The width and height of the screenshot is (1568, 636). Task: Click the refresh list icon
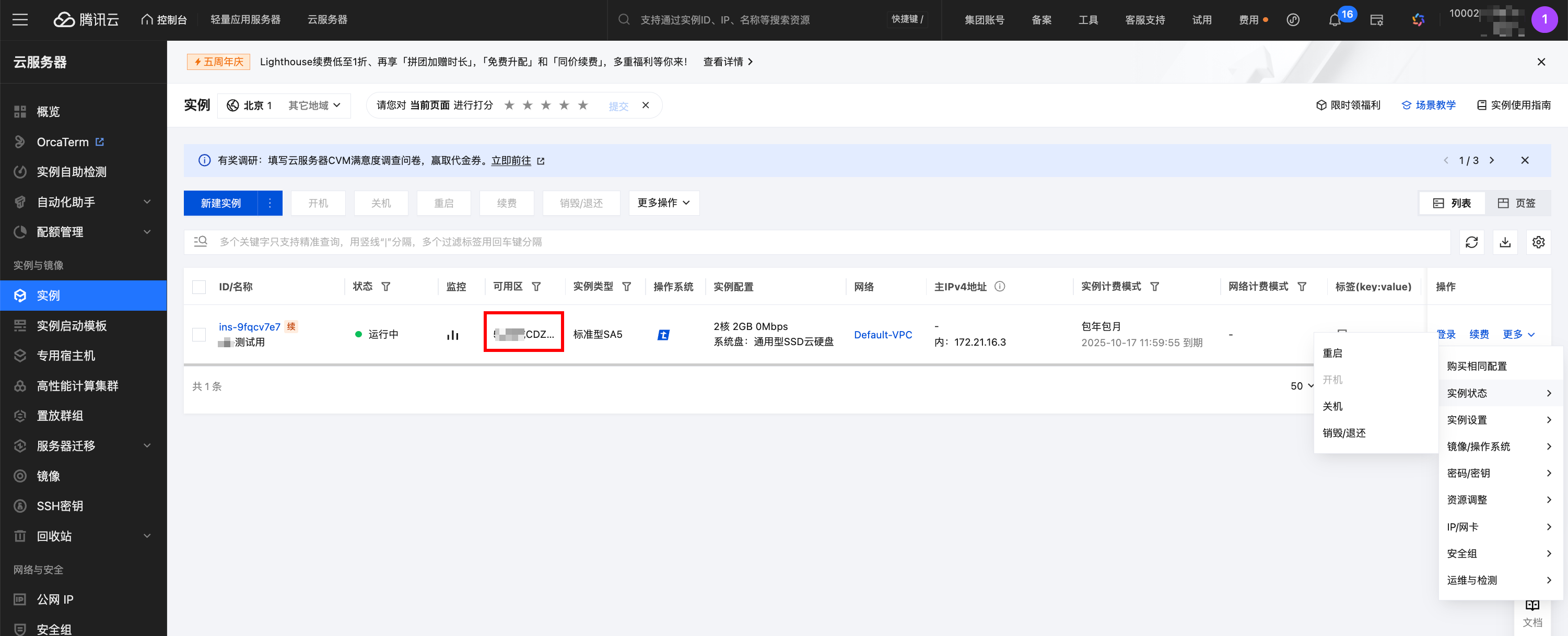1471,242
